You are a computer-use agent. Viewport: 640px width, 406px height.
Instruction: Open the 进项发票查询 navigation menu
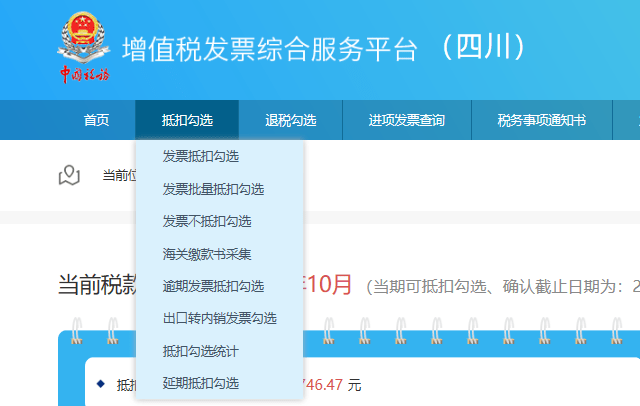[x=406, y=120]
